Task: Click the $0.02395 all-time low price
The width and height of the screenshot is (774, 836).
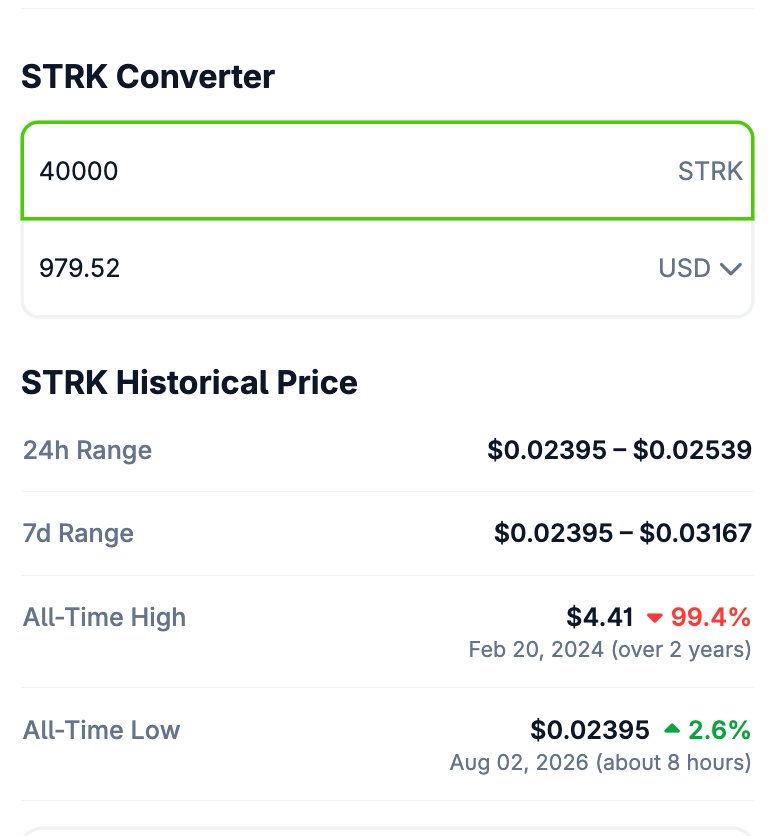Action: click(x=590, y=729)
